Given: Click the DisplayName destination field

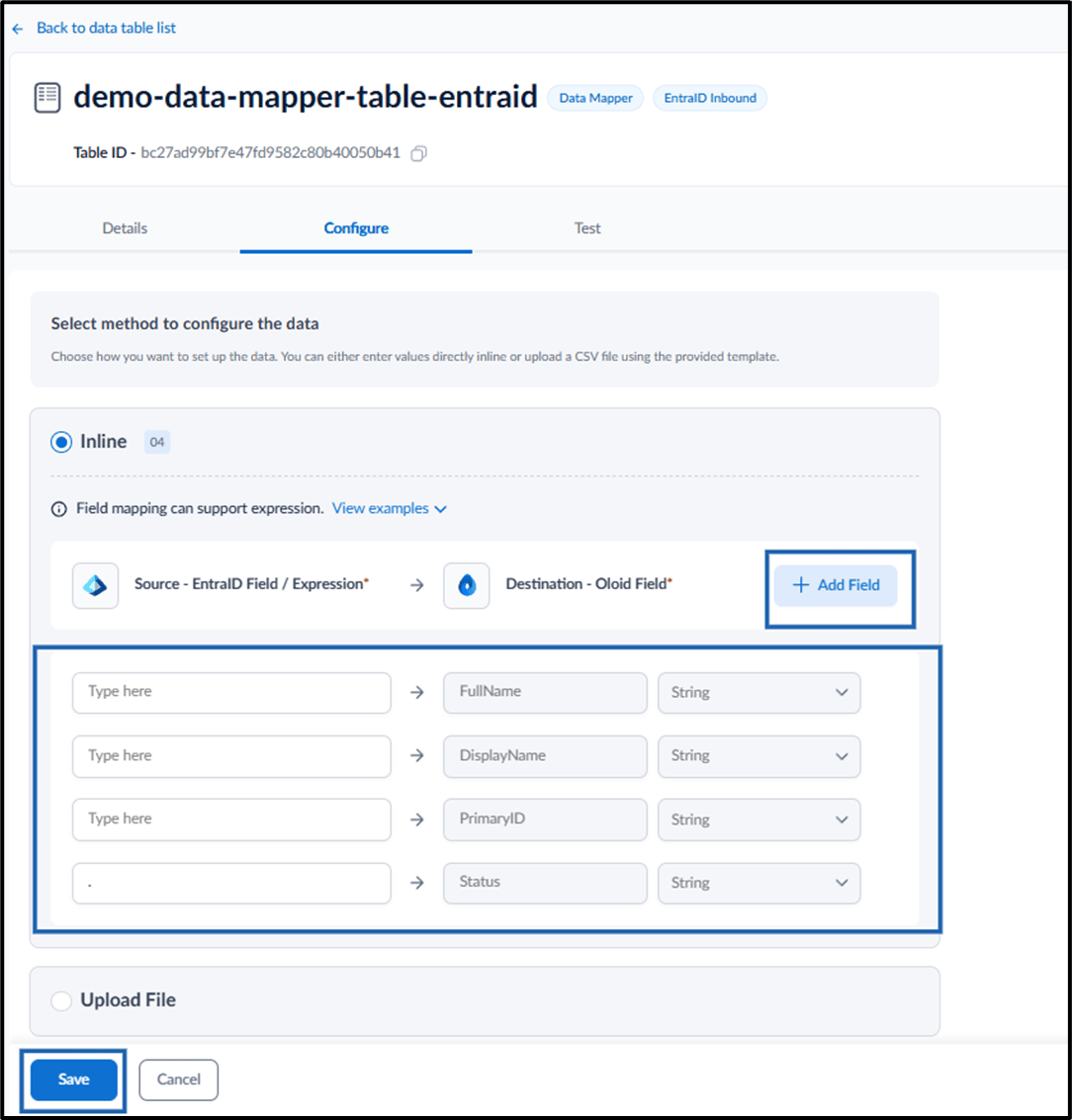Looking at the screenshot, I should [x=545, y=755].
